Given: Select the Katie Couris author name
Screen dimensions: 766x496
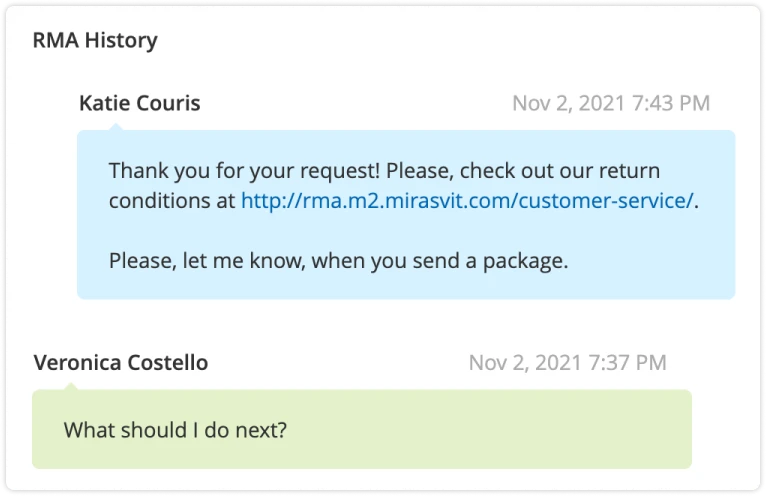Looking at the screenshot, I should tap(139, 103).
